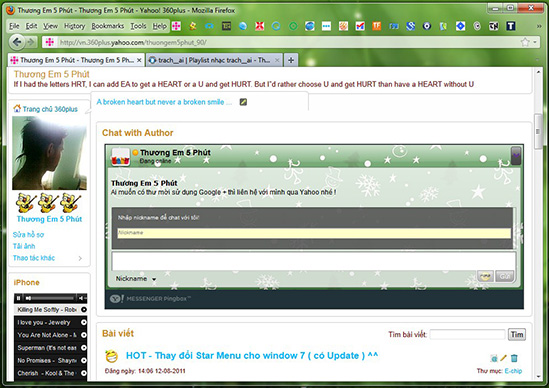Go forward with the Firefox forward arrow

32,42
